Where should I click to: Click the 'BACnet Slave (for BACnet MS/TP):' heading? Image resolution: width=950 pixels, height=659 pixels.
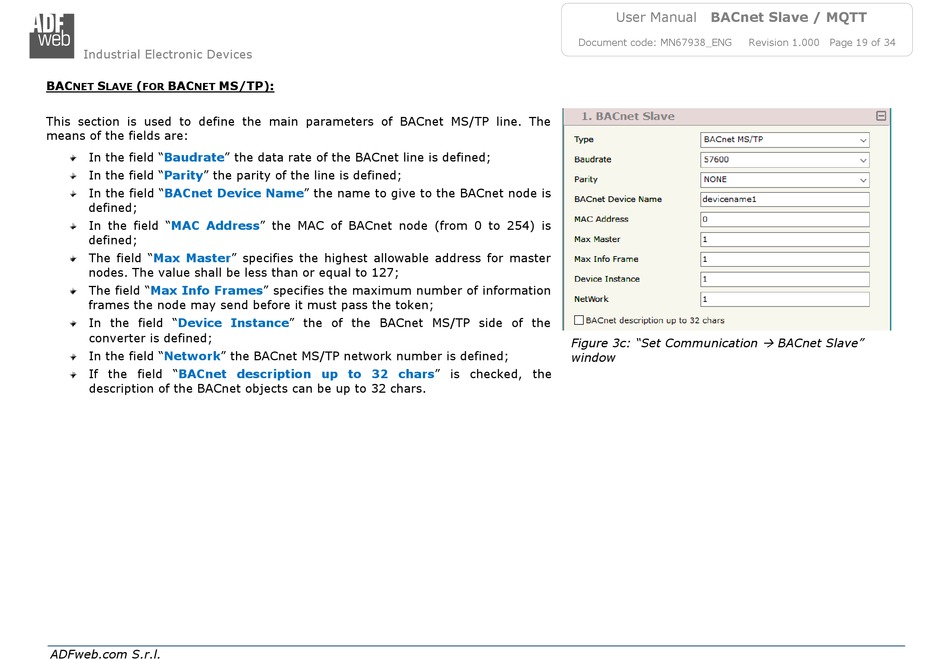pyautogui.click(x=160, y=86)
